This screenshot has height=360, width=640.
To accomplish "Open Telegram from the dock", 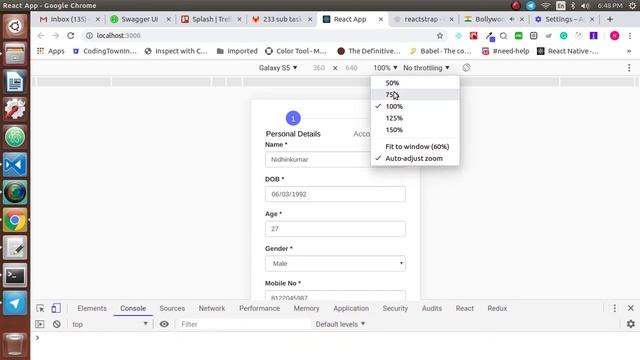I will pyautogui.click(x=15, y=303).
